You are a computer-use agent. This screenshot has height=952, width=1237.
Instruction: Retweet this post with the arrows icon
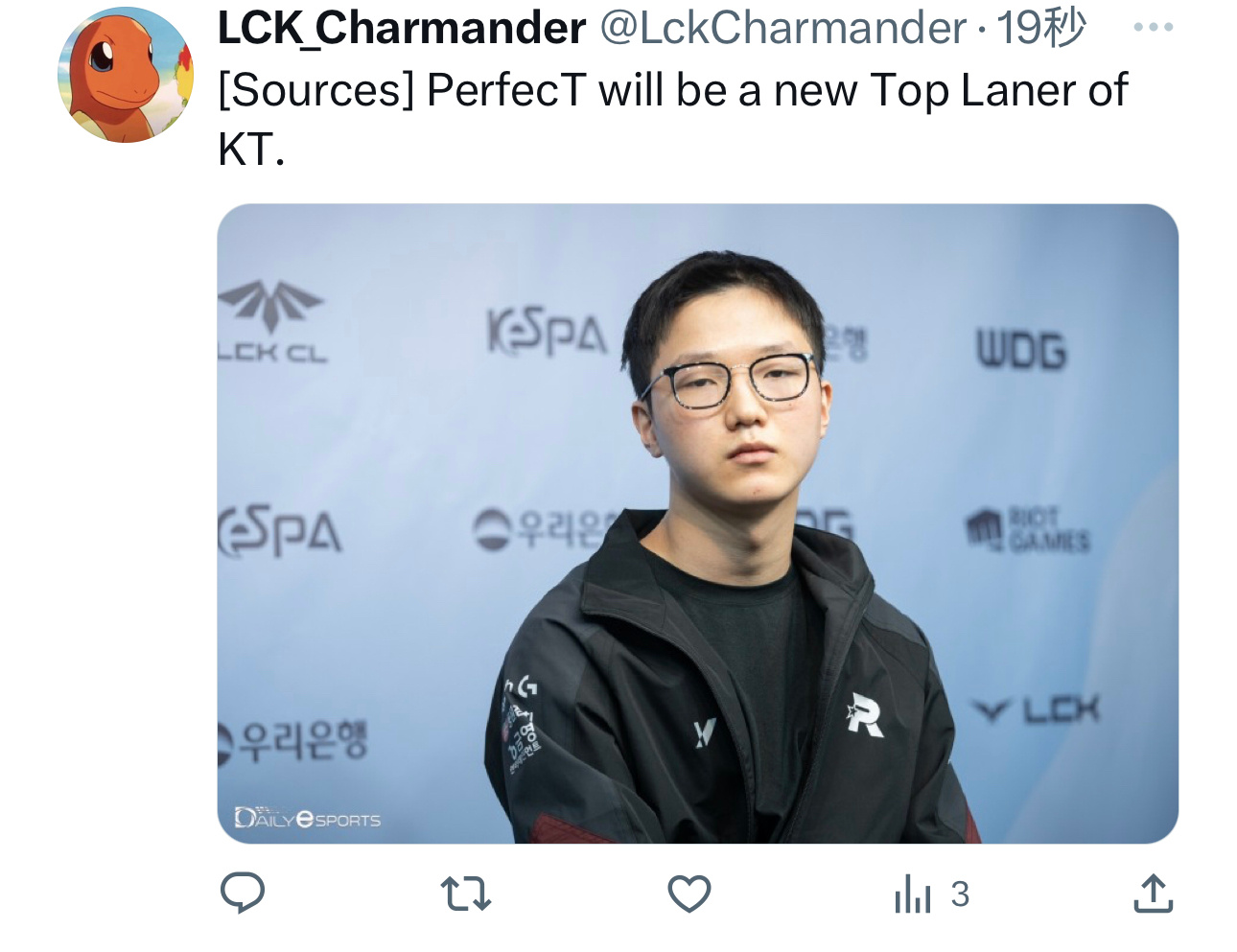point(466,894)
